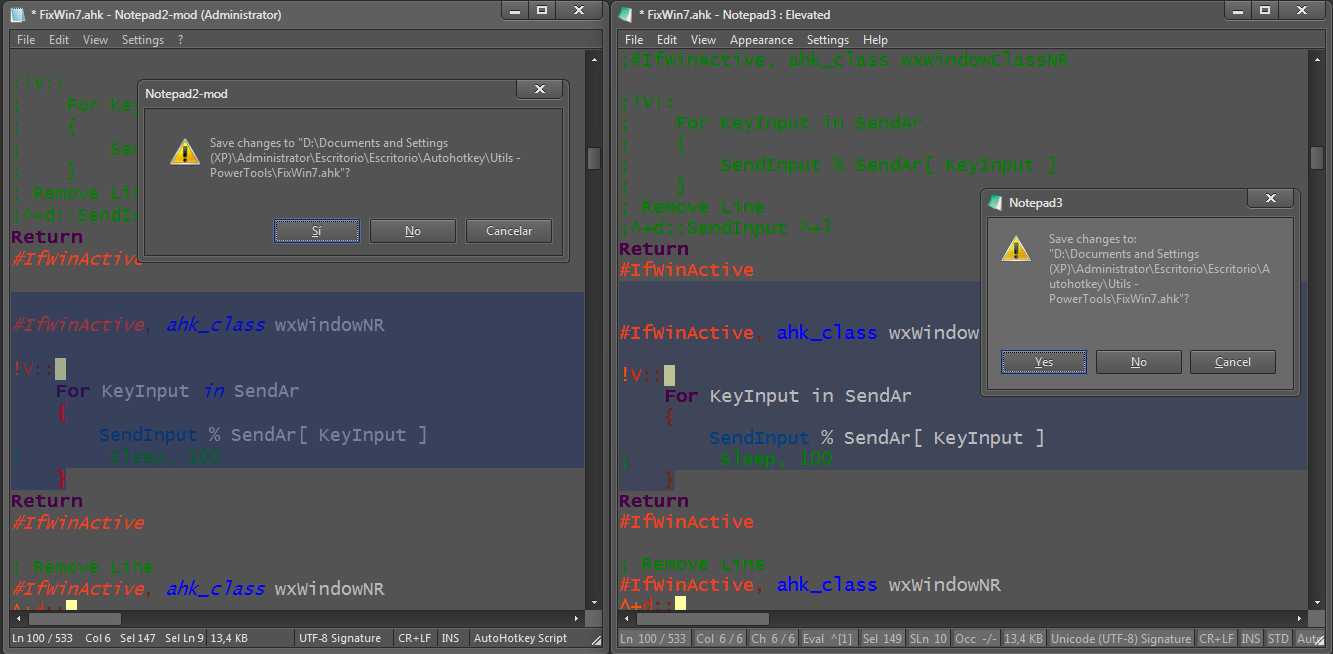This screenshot has width=1333, height=654.
Task: Open File menu in Notepad2-mod
Action: click(26, 40)
